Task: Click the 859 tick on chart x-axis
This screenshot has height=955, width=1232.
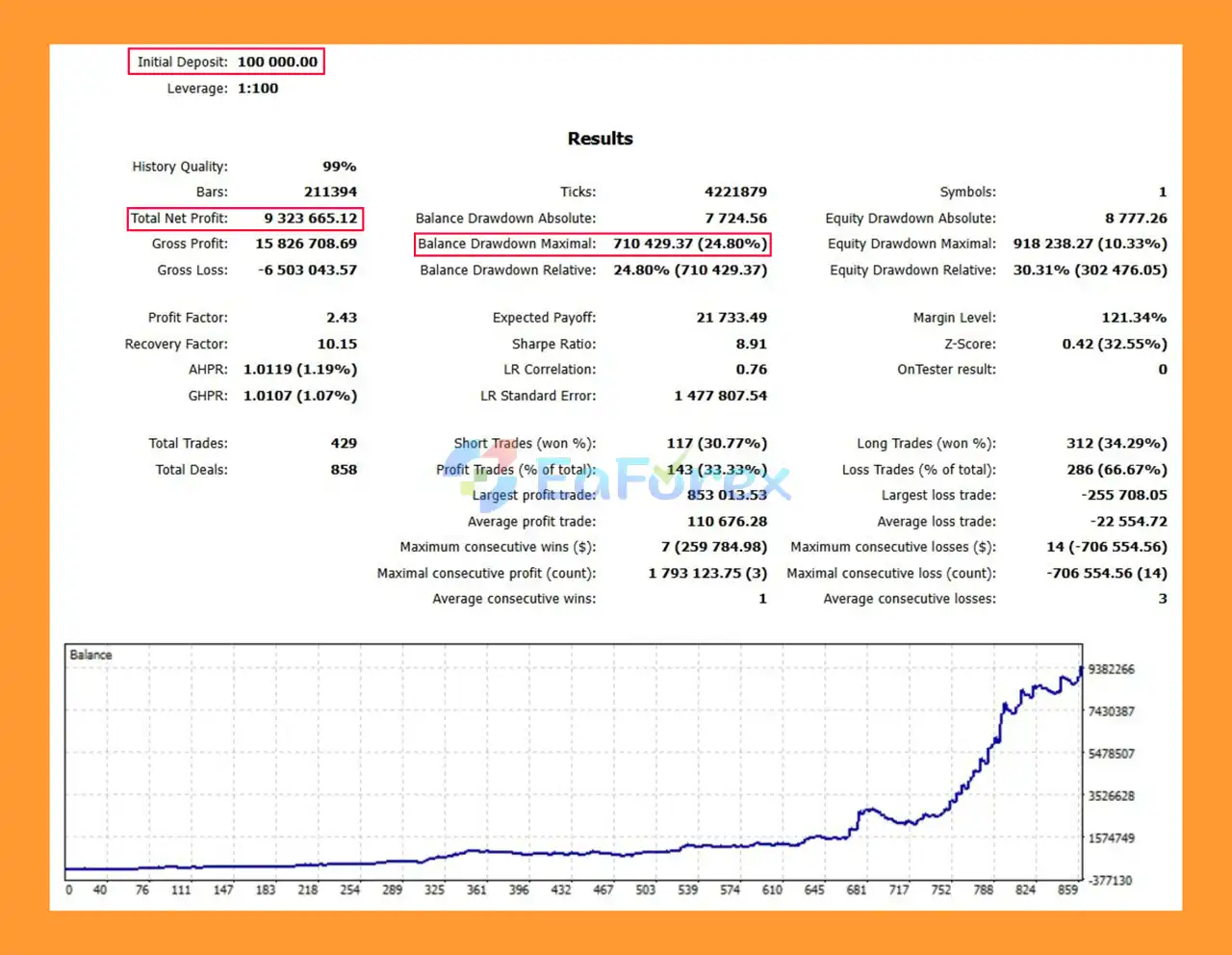Action: tap(1067, 890)
